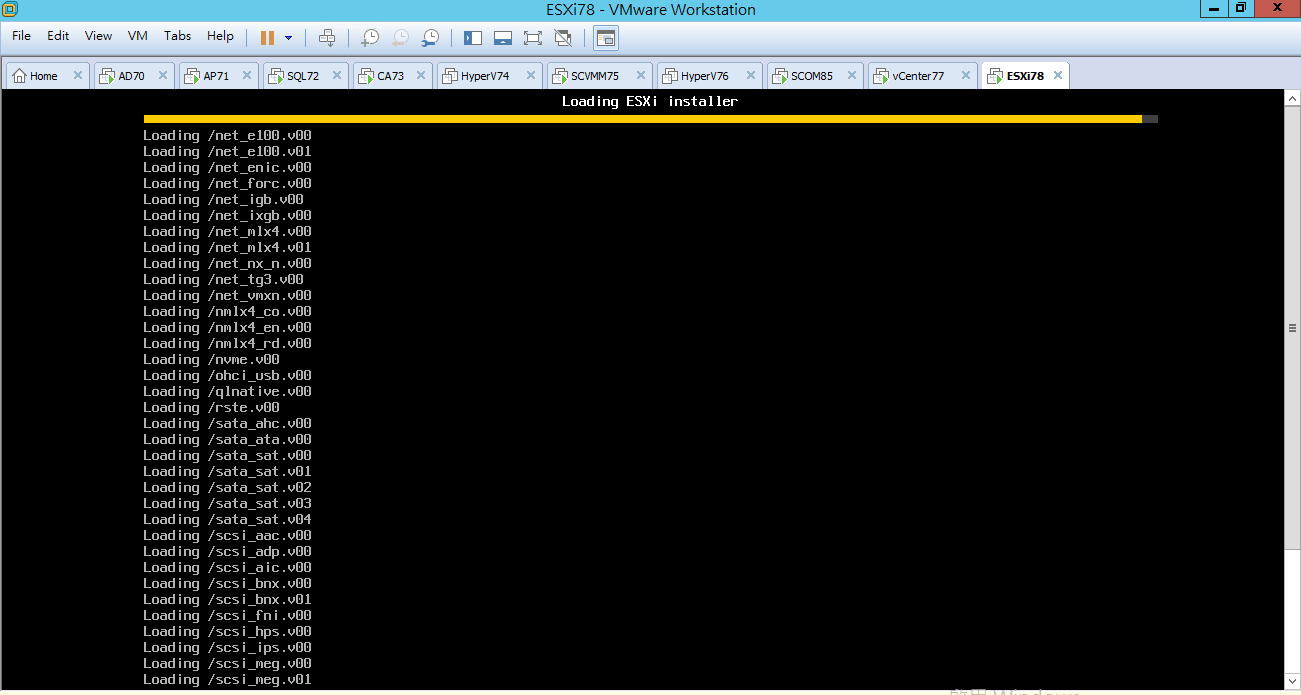Click the Pause/Suspend VM button
The width and height of the screenshot is (1301, 695).
coord(267,38)
